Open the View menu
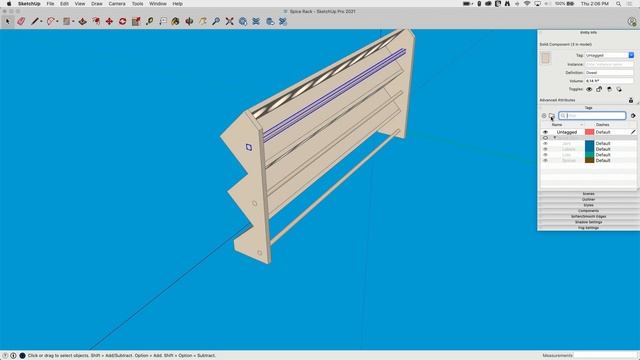This screenshot has height=360, width=640. (80, 4)
